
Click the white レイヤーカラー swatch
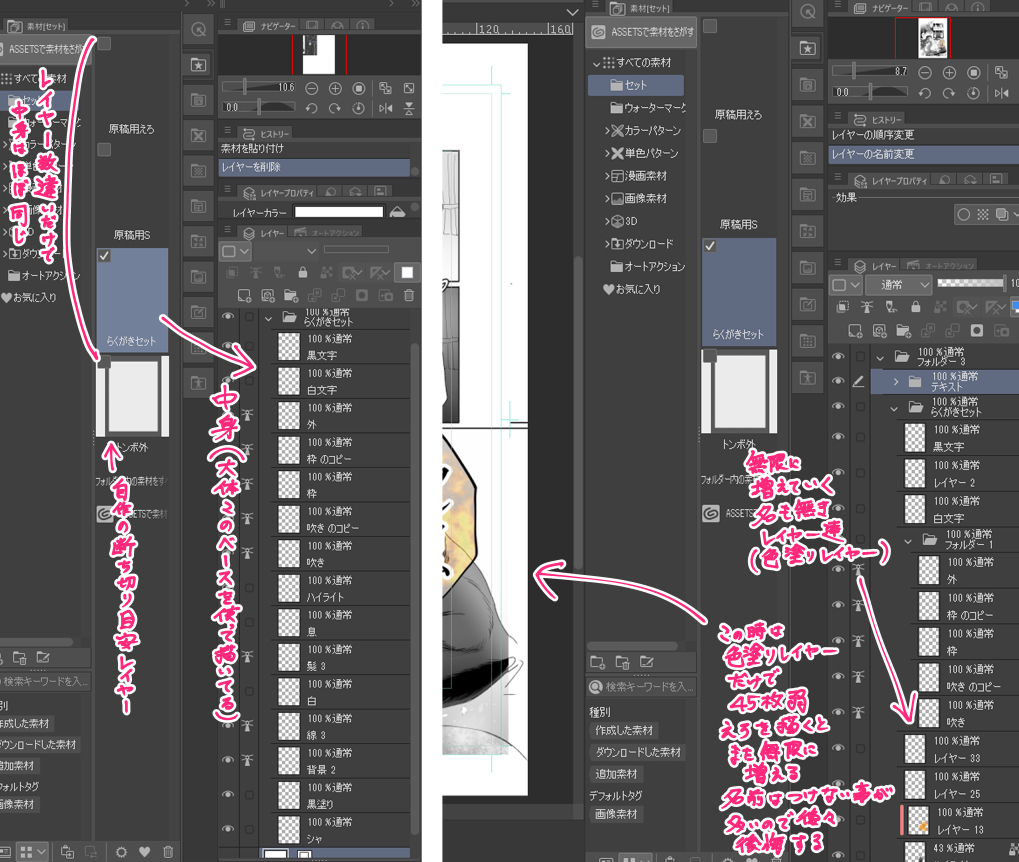coord(339,212)
